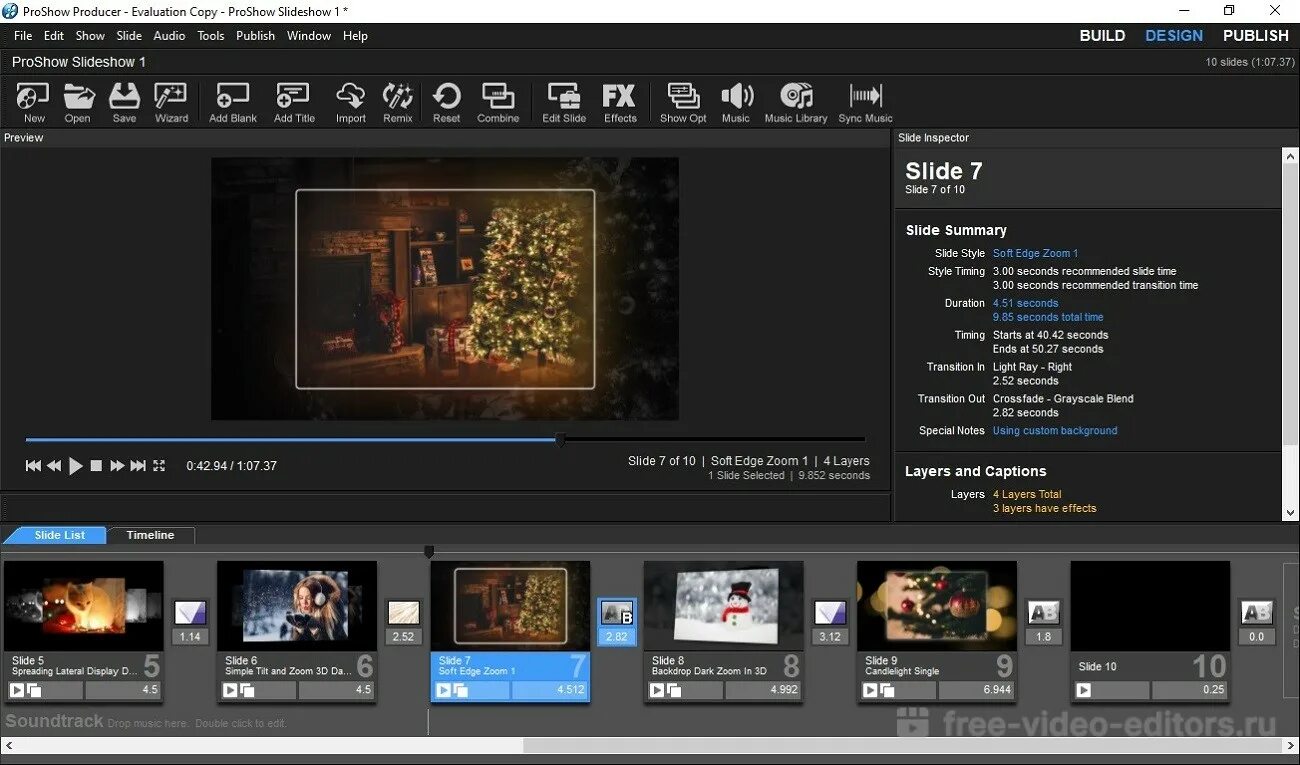
Task: Open the Remix tool
Action: [398, 103]
